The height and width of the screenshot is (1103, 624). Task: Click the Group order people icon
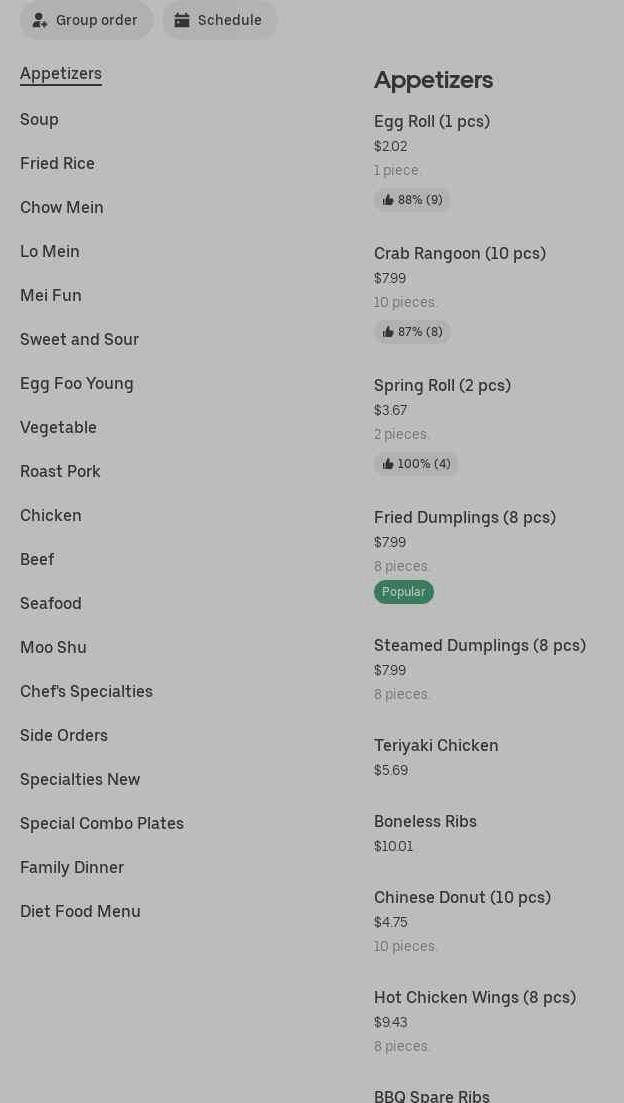pyautogui.click(x=40, y=20)
